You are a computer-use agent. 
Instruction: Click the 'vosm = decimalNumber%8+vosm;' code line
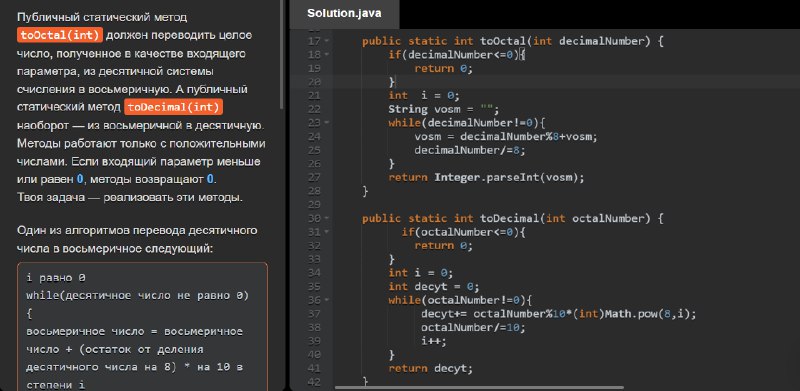pyautogui.click(x=505, y=137)
